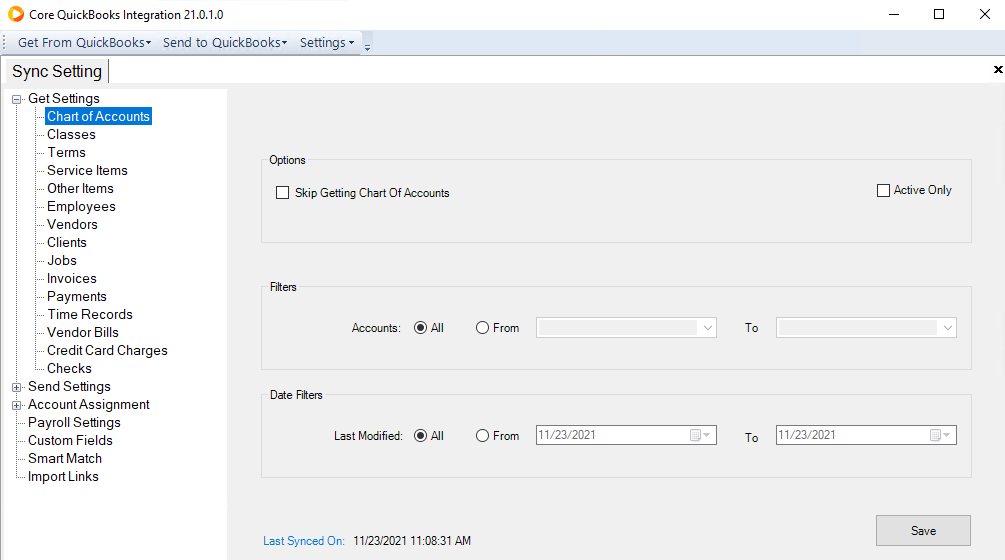Screen dimensions: 1005x560
Task: Open Send to QuickBooks menu
Action: pyautogui.click(x=225, y=42)
